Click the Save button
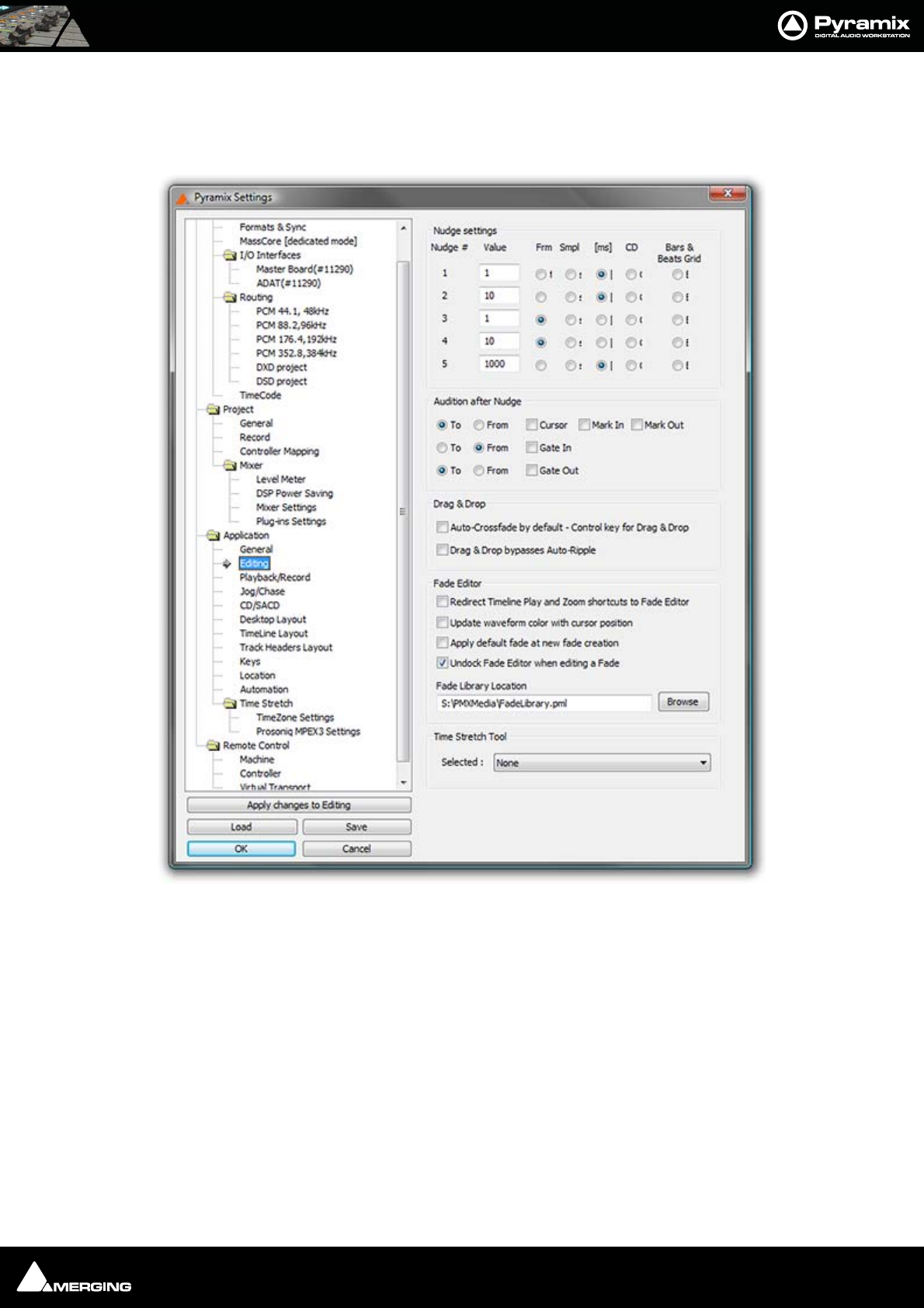The width and height of the screenshot is (924, 1308). click(x=356, y=826)
